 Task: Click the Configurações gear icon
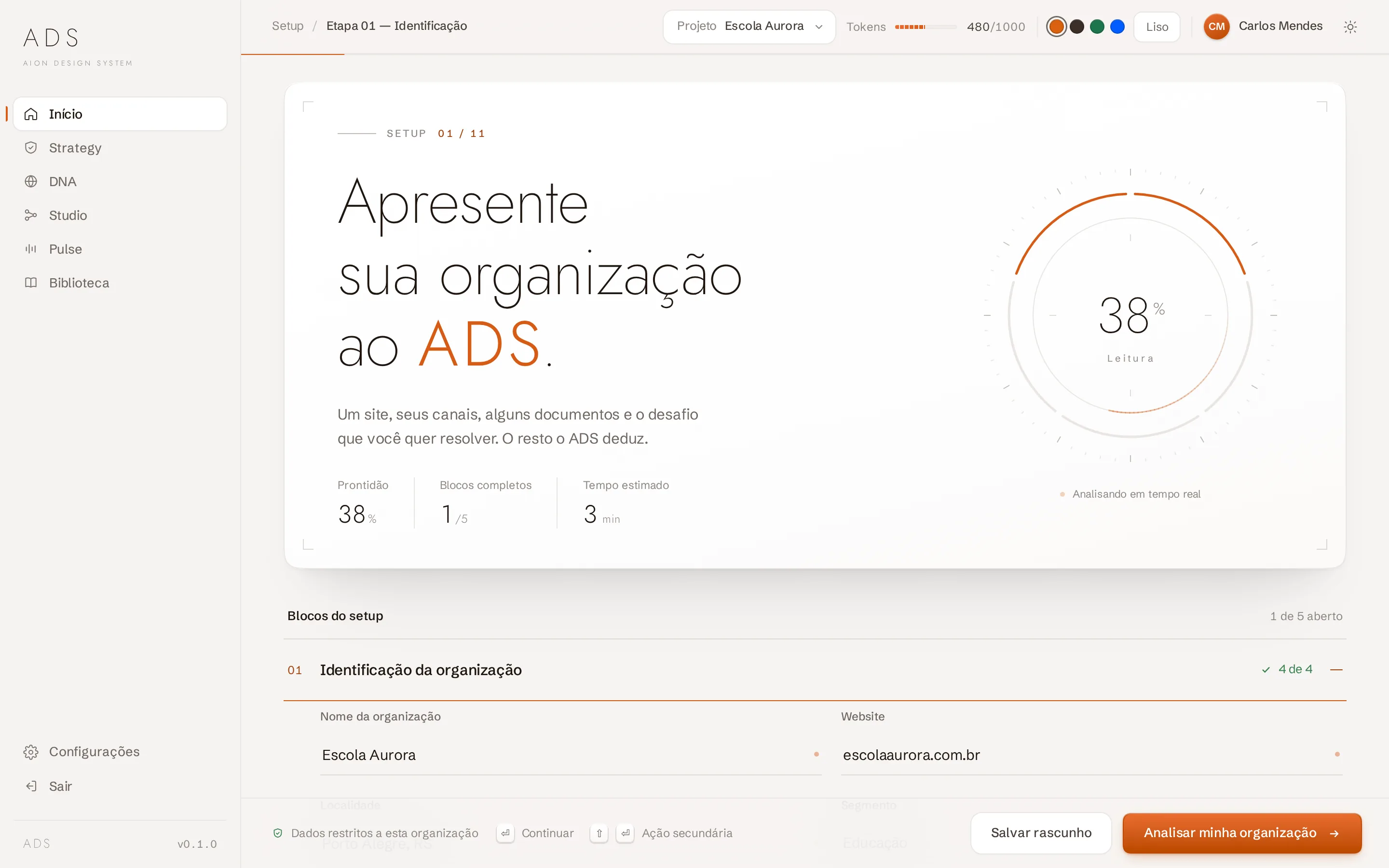31,752
